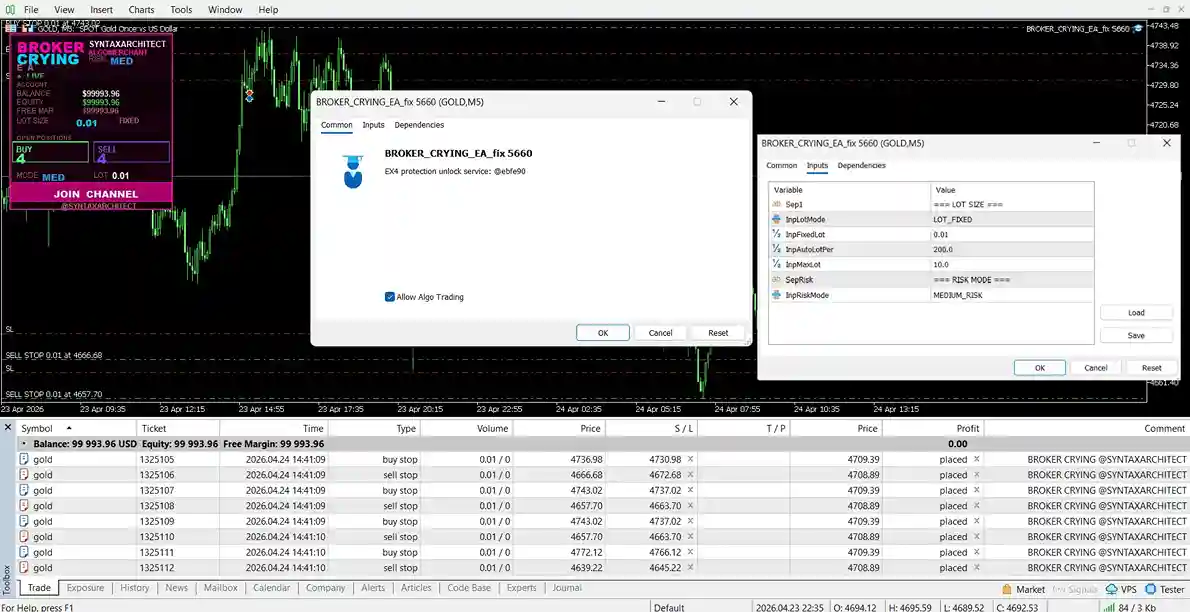
Task: Switch to the History tab in Toolbox
Action: click(135, 588)
